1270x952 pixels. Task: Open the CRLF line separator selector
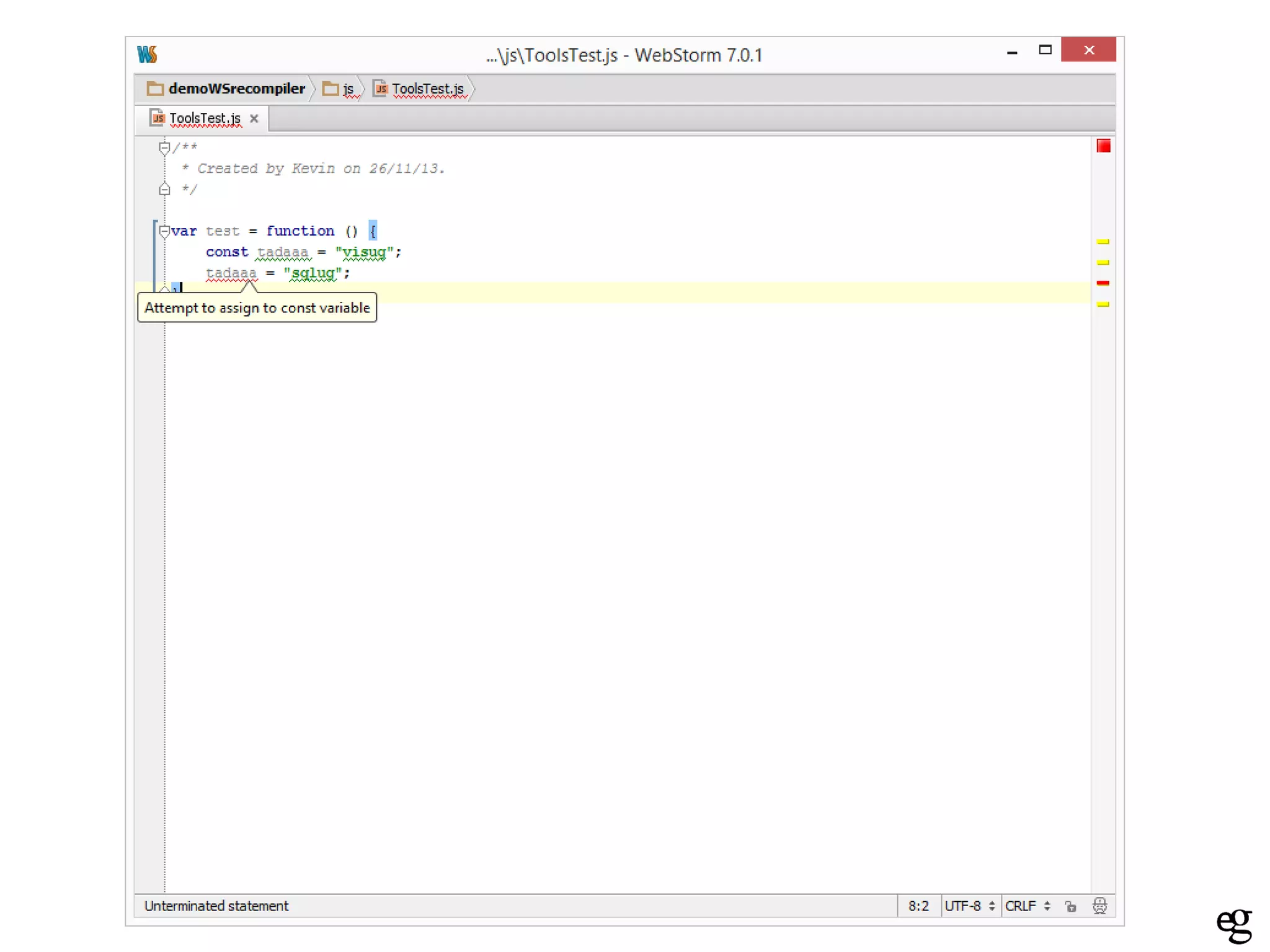[x=1028, y=906]
